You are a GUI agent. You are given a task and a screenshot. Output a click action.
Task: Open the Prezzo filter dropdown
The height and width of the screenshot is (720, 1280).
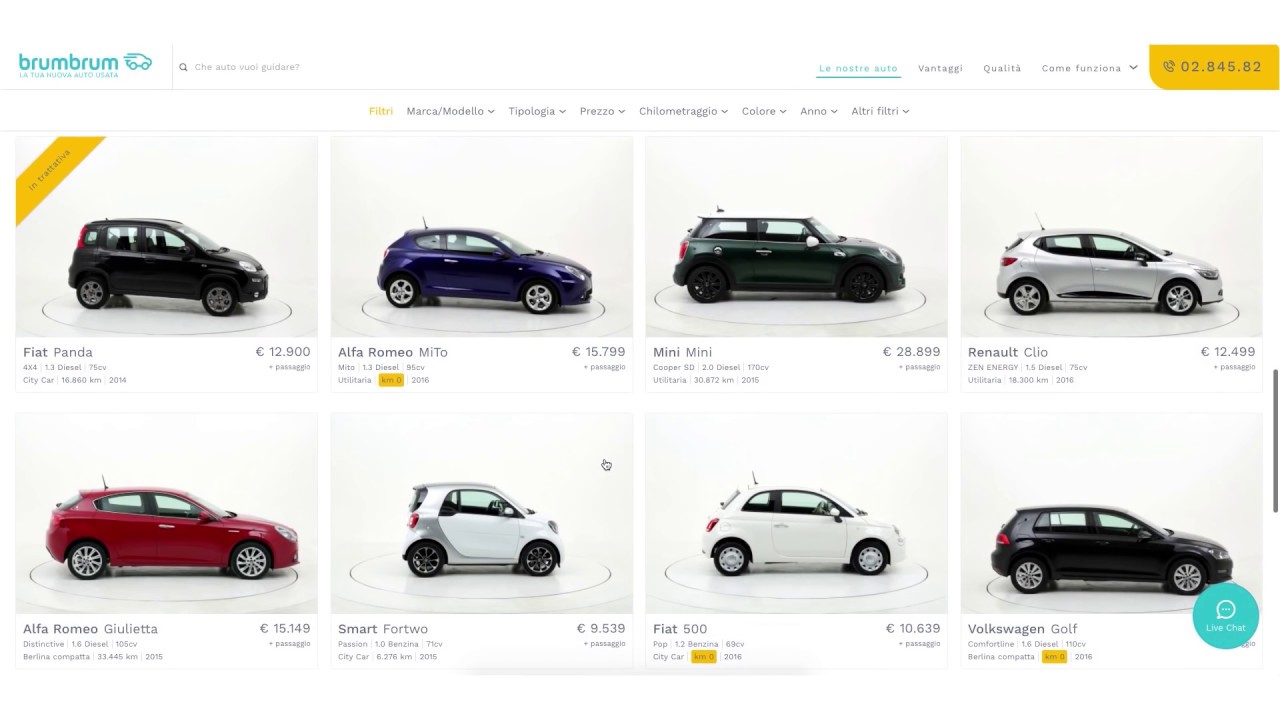602,111
